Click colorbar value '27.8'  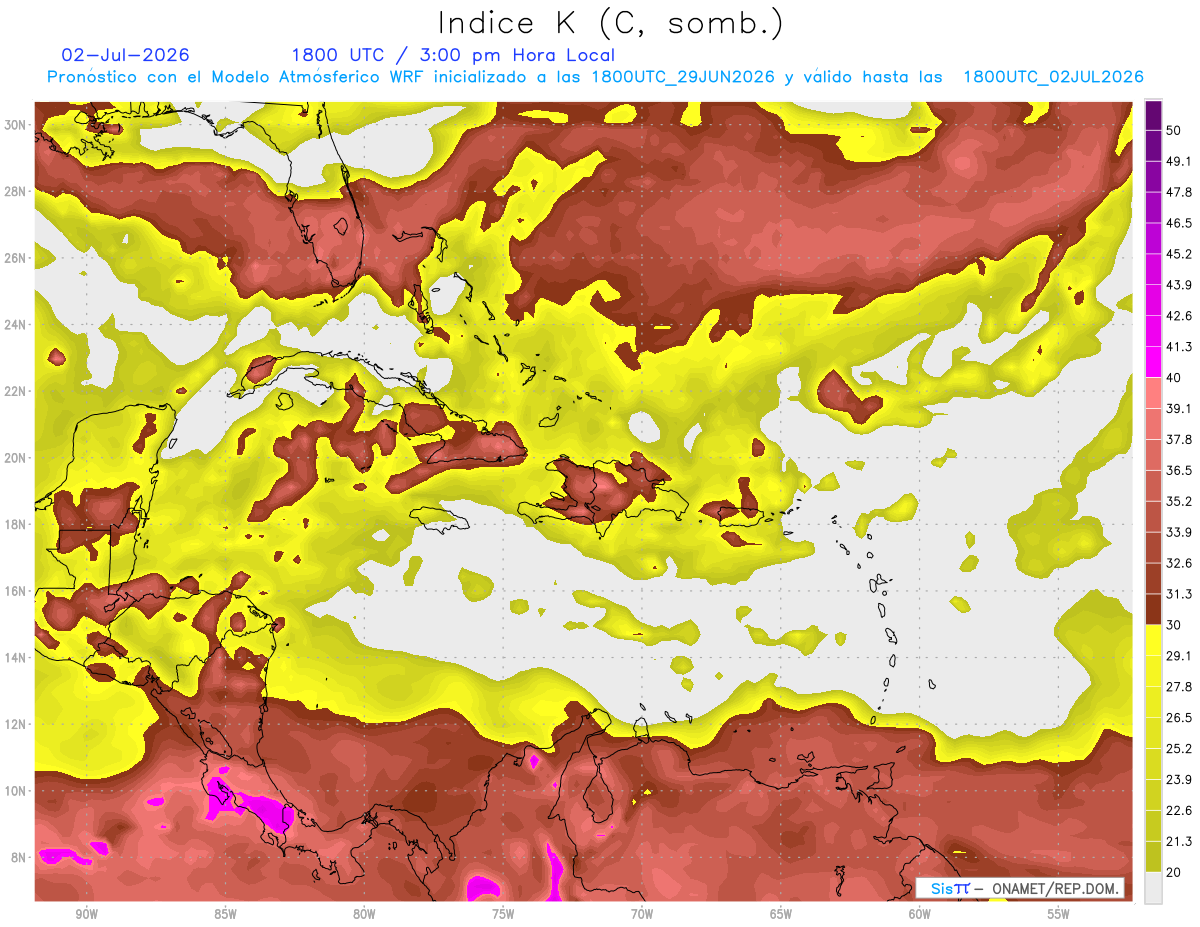pyautogui.click(x=1179, y=687)
